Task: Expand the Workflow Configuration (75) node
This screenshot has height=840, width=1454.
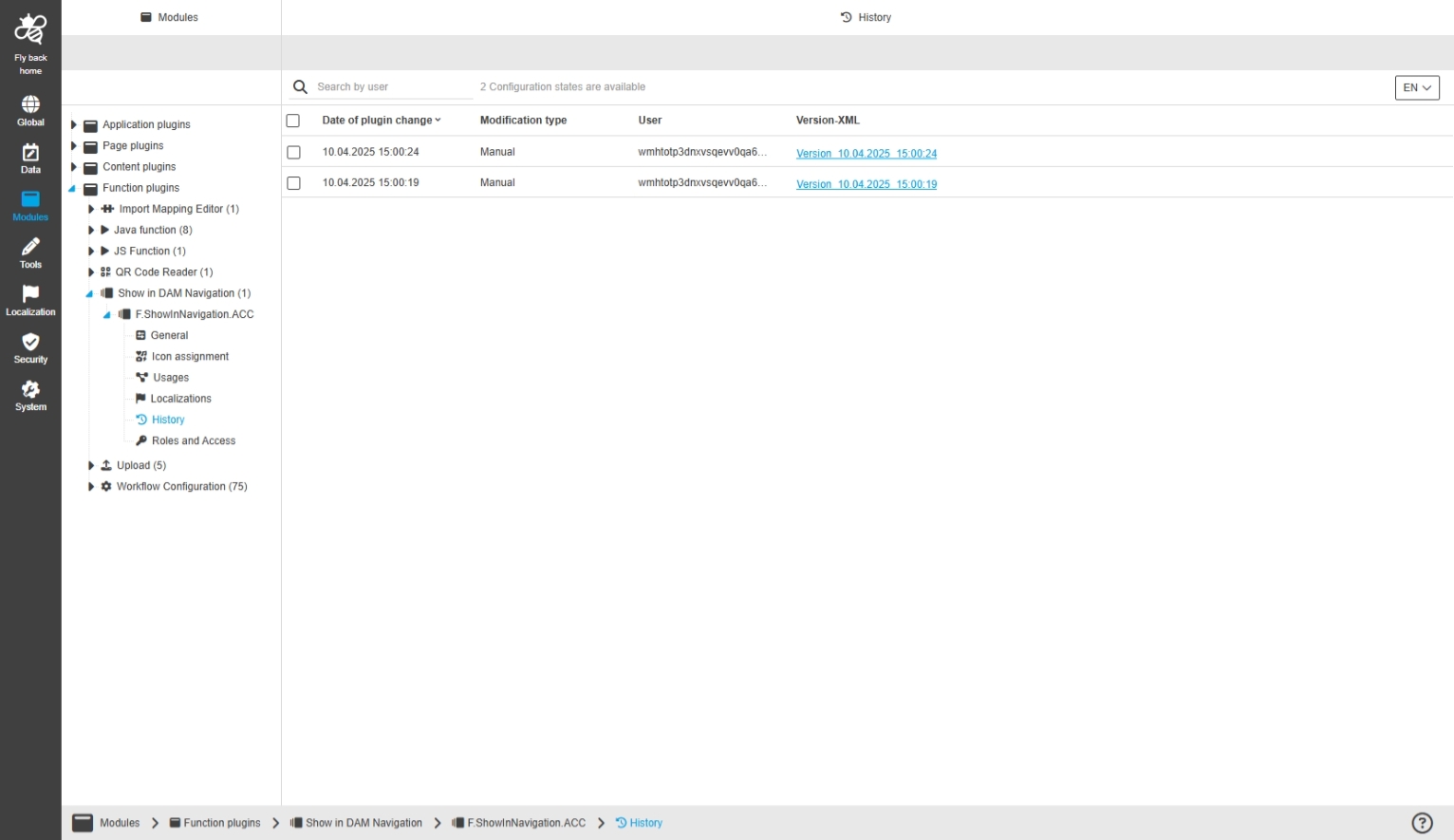Action: point(91,487)
